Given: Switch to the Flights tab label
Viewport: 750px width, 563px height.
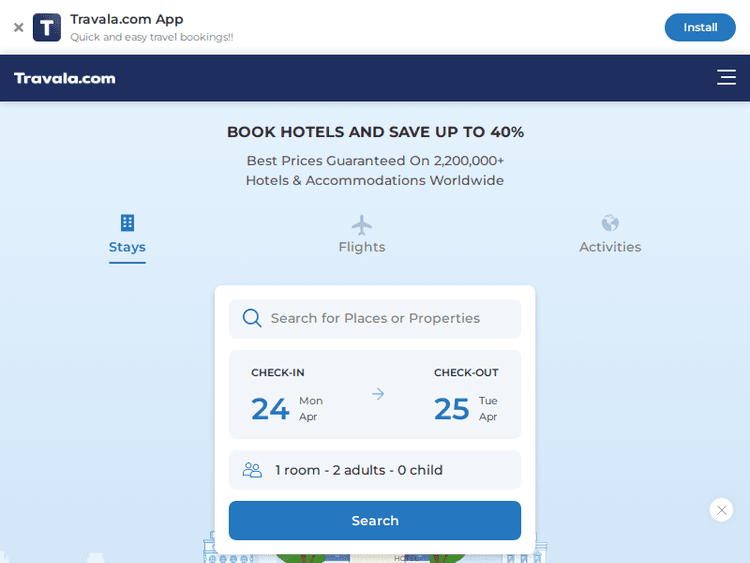Looking at the screenshot, I should [362, 247].
